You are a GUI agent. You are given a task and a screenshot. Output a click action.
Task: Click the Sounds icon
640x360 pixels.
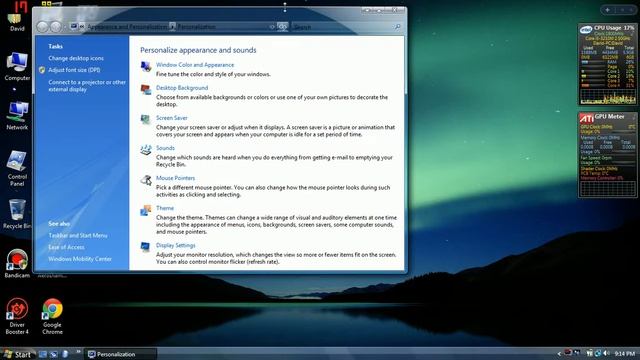click(146, 150)
